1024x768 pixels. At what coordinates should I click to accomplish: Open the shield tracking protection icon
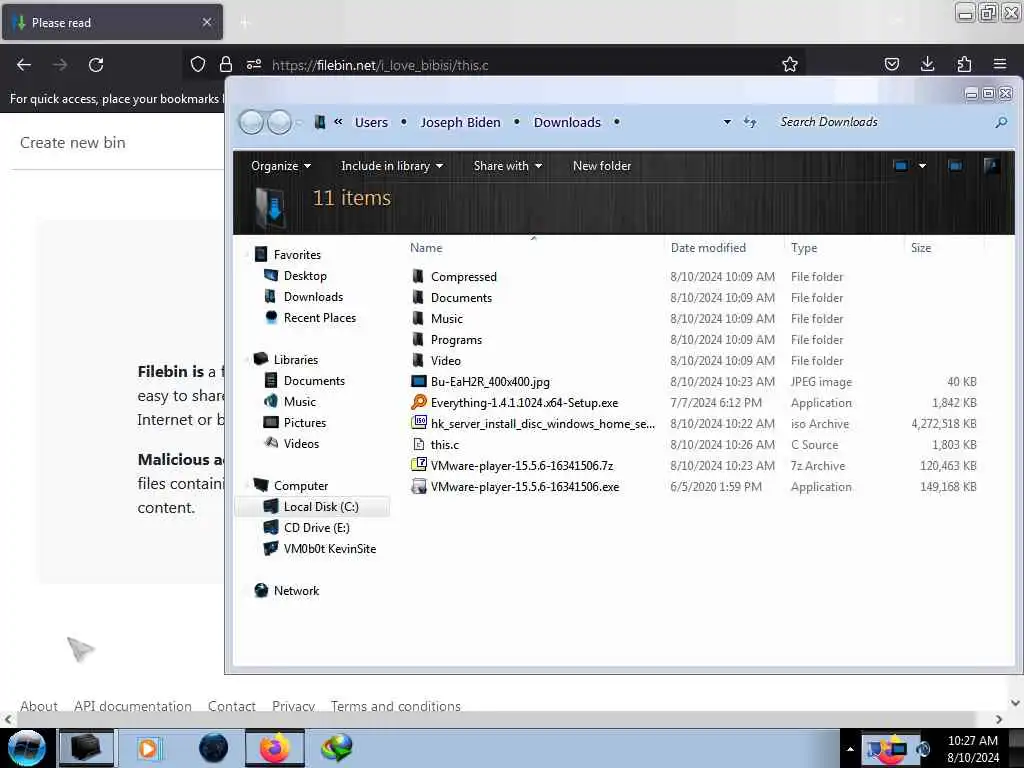(x=198, y=64)
